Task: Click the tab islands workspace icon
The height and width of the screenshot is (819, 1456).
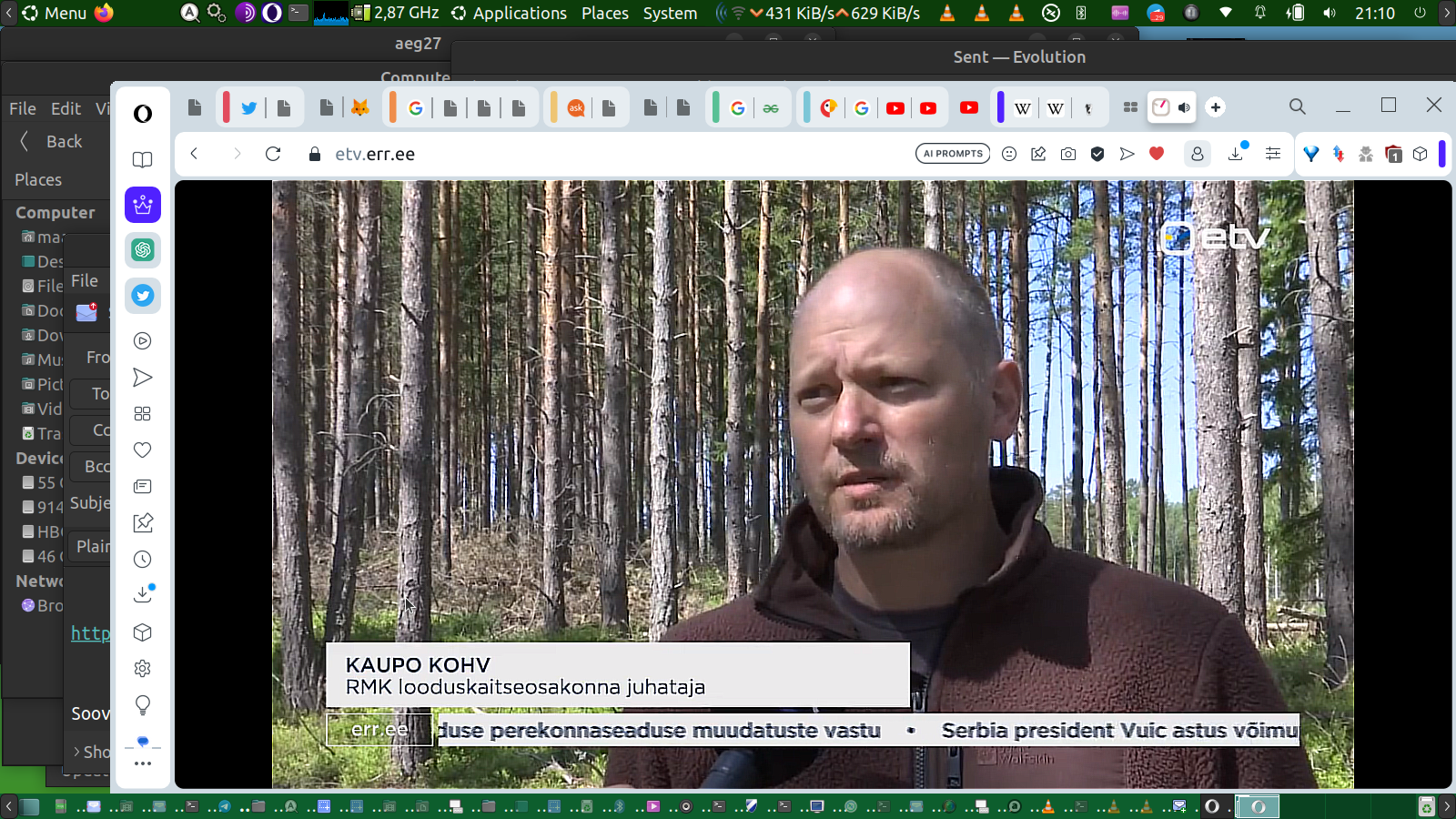Action: [1130, 107]
